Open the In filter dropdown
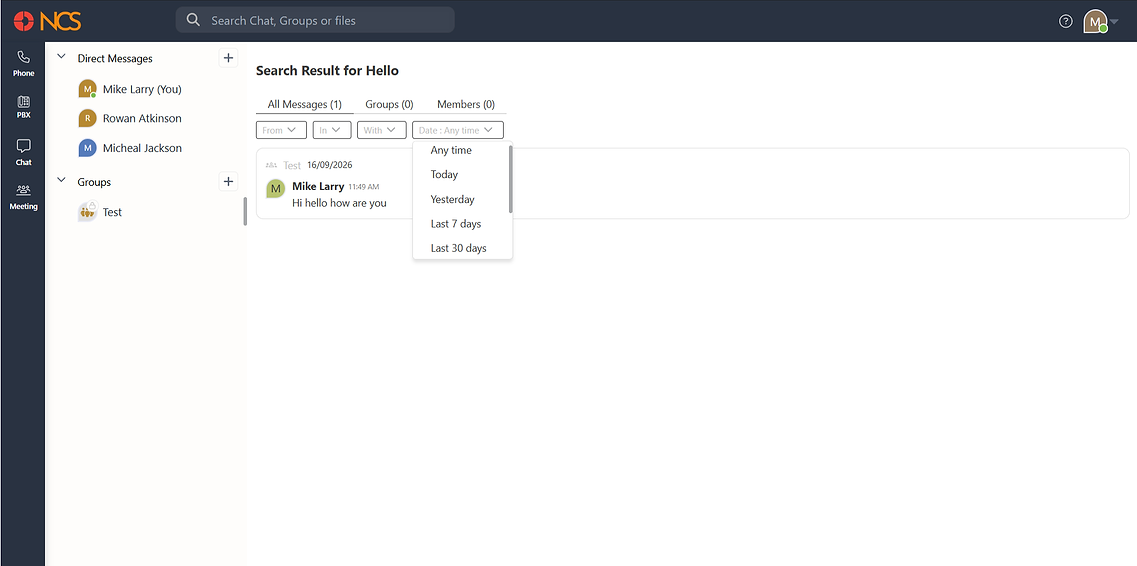 point(332,130)
